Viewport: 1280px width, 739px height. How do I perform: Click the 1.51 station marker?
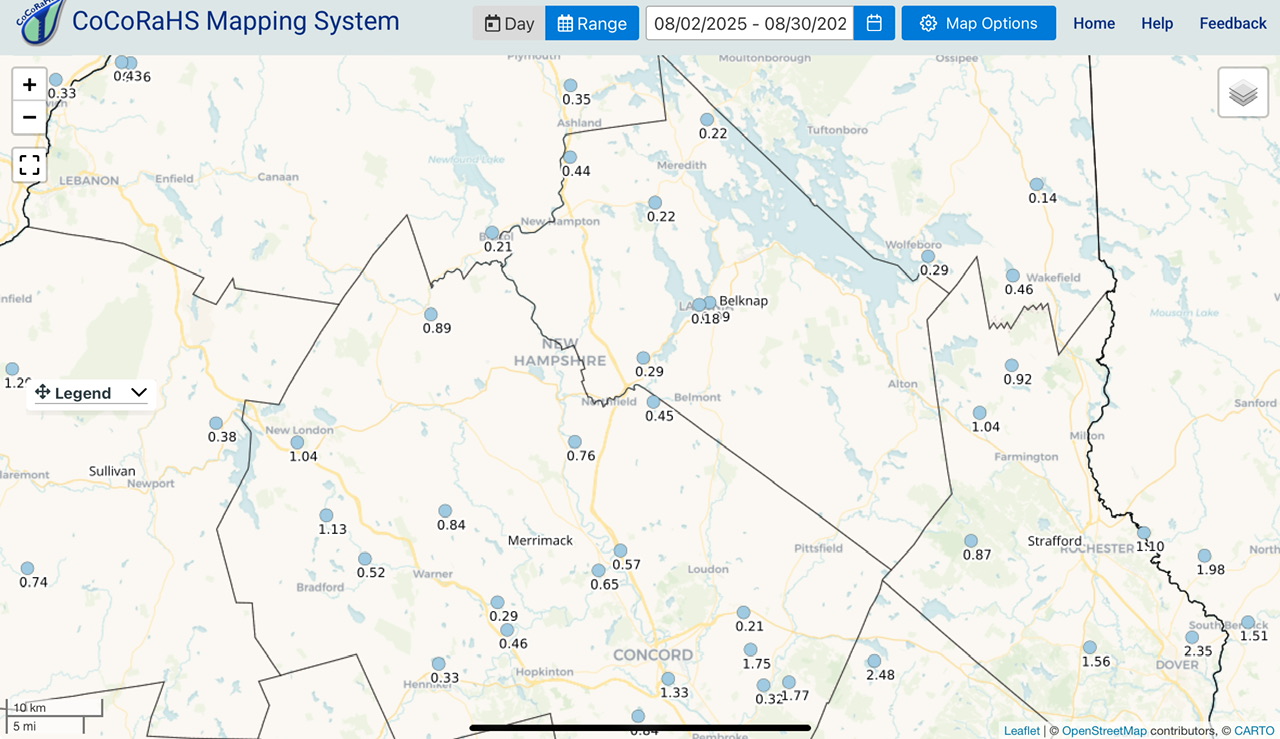[x=1248, y=622]
